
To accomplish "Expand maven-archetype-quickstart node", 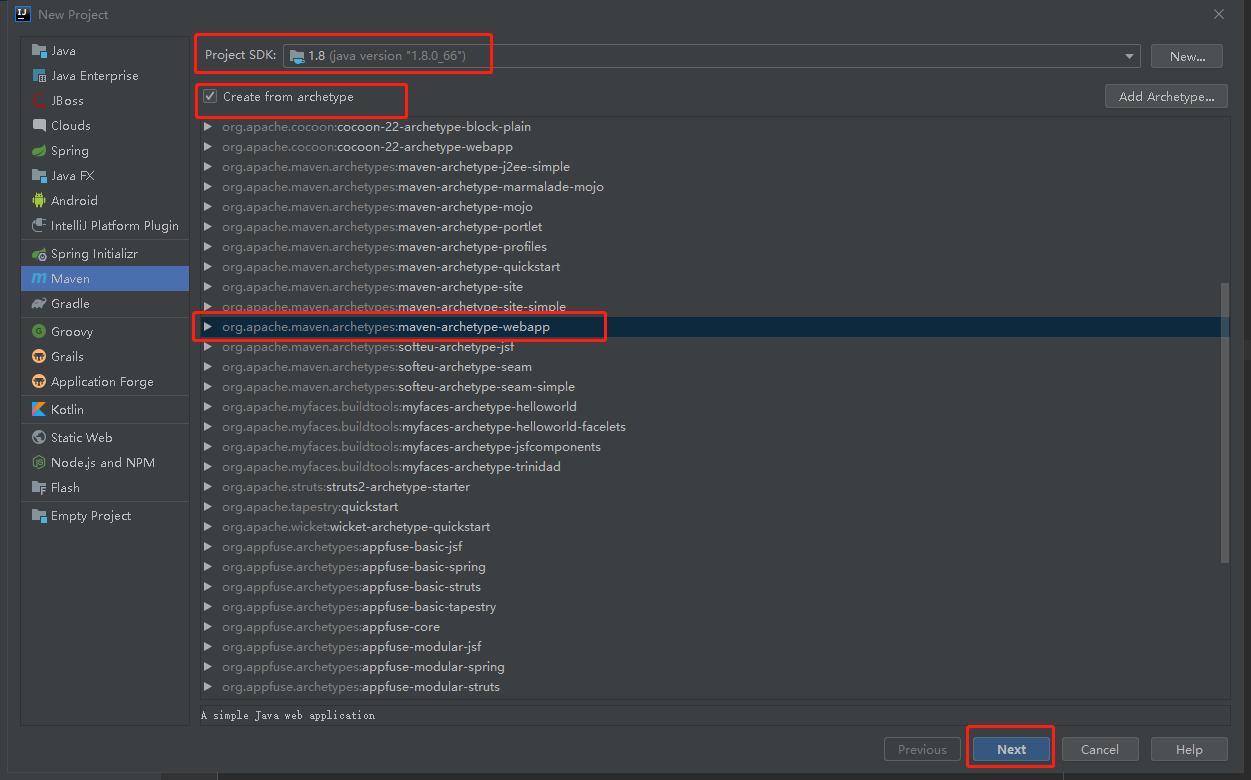I will coord(208,267).
